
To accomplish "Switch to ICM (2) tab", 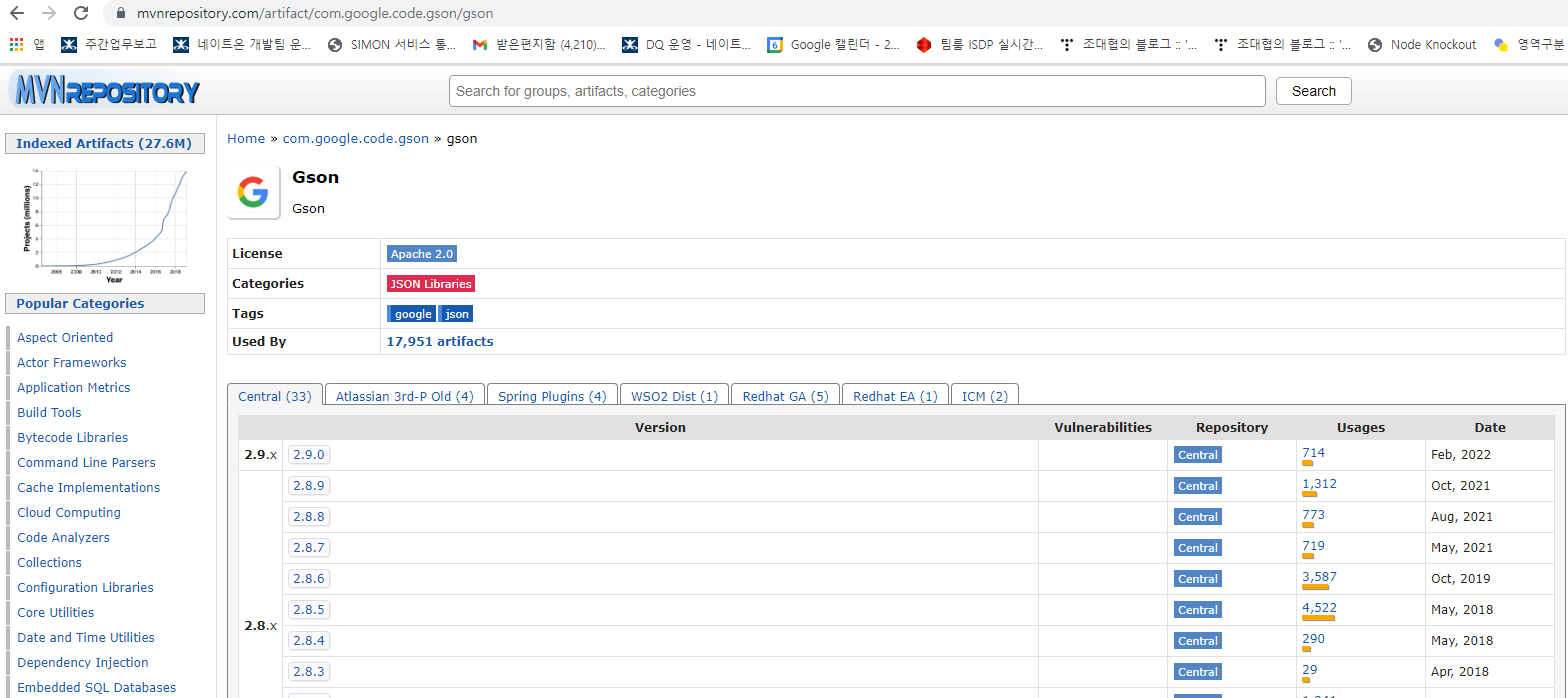I will [x=984, y=396].
